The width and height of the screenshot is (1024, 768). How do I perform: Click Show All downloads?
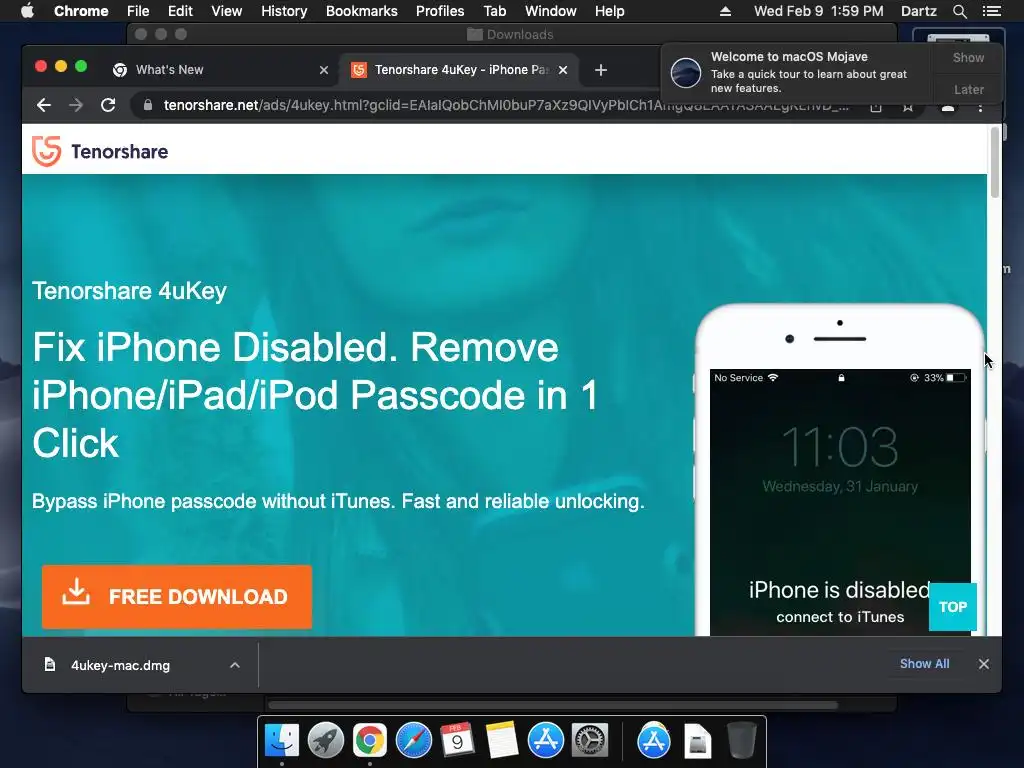pyautogui.click(x=924, y=664)
